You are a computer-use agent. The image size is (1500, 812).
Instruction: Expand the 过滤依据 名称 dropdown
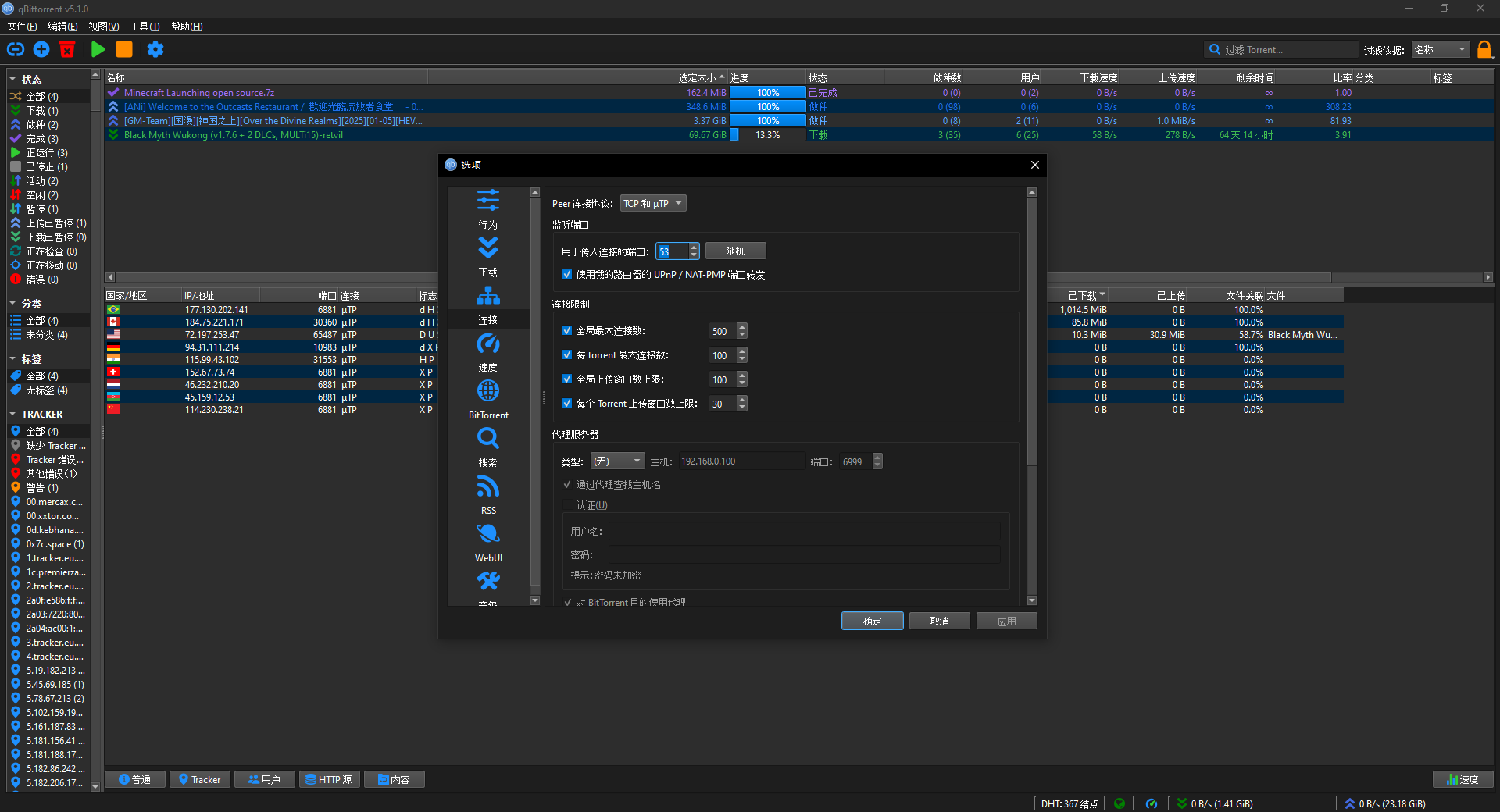(1441, 50)
